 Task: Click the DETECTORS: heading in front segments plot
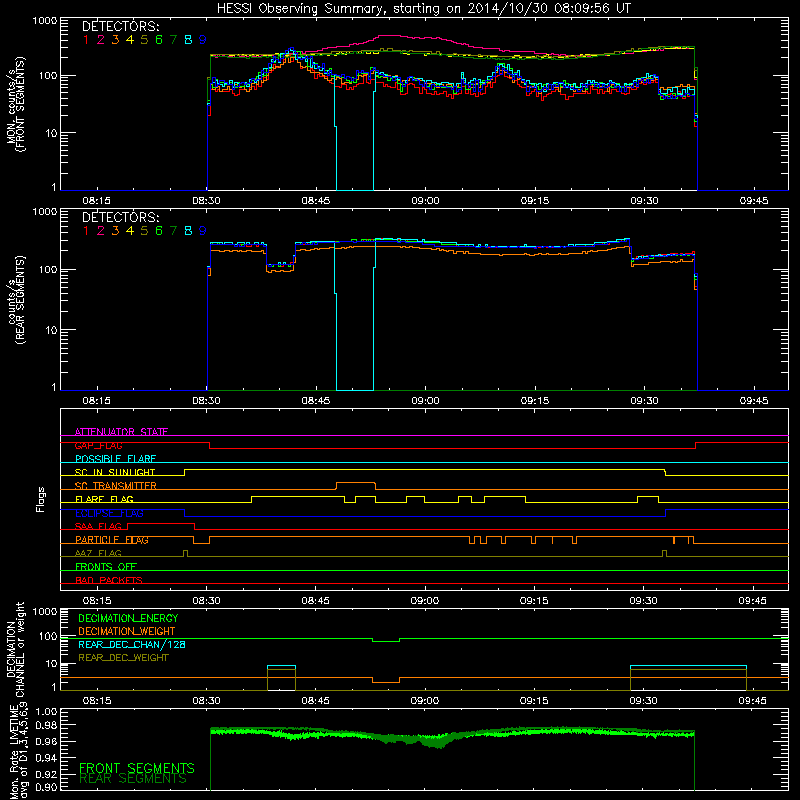120,26
